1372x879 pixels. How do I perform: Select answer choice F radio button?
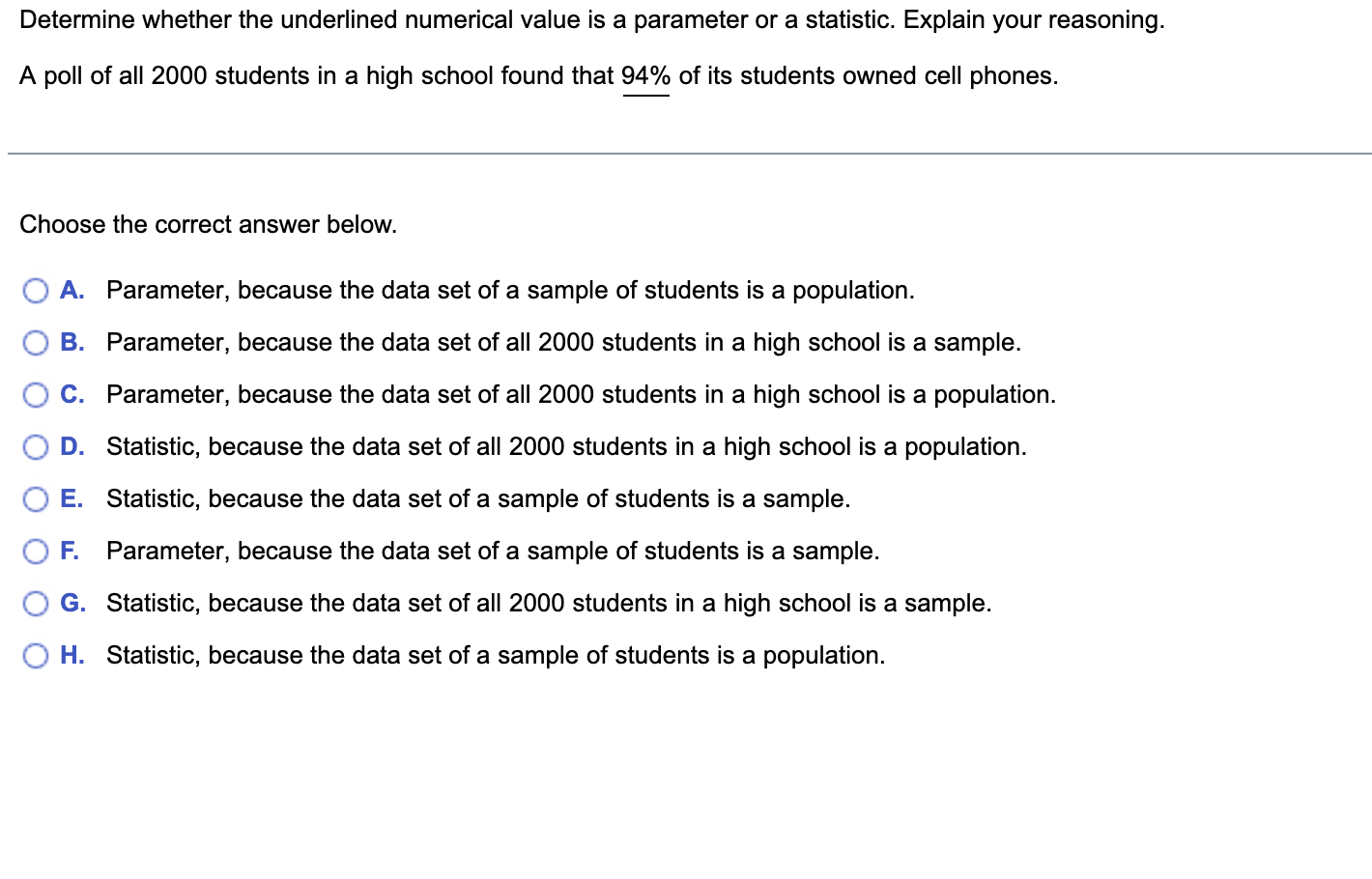tap(36, 551)
